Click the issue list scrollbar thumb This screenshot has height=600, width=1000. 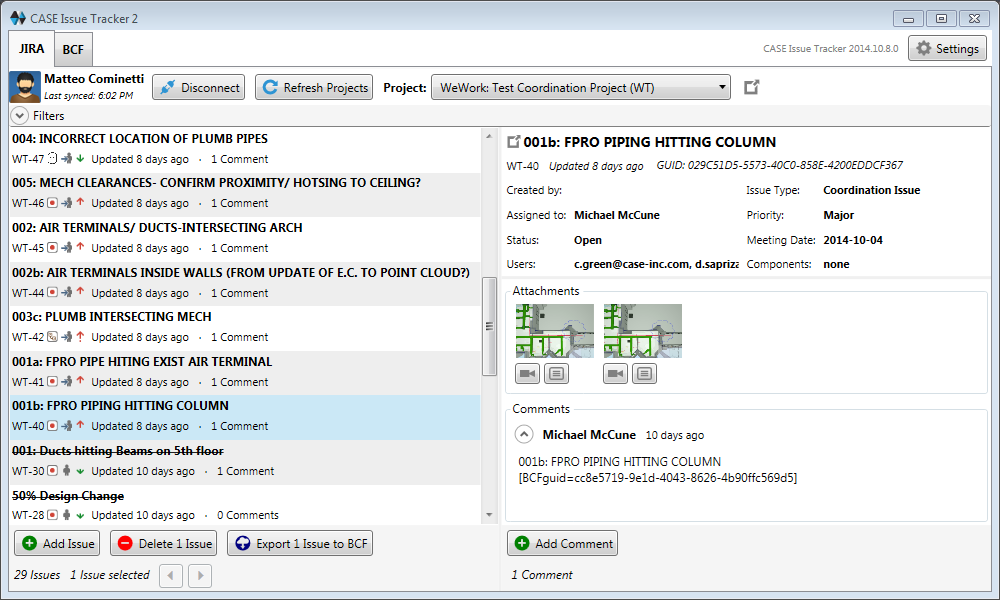[x=489, y=326]
